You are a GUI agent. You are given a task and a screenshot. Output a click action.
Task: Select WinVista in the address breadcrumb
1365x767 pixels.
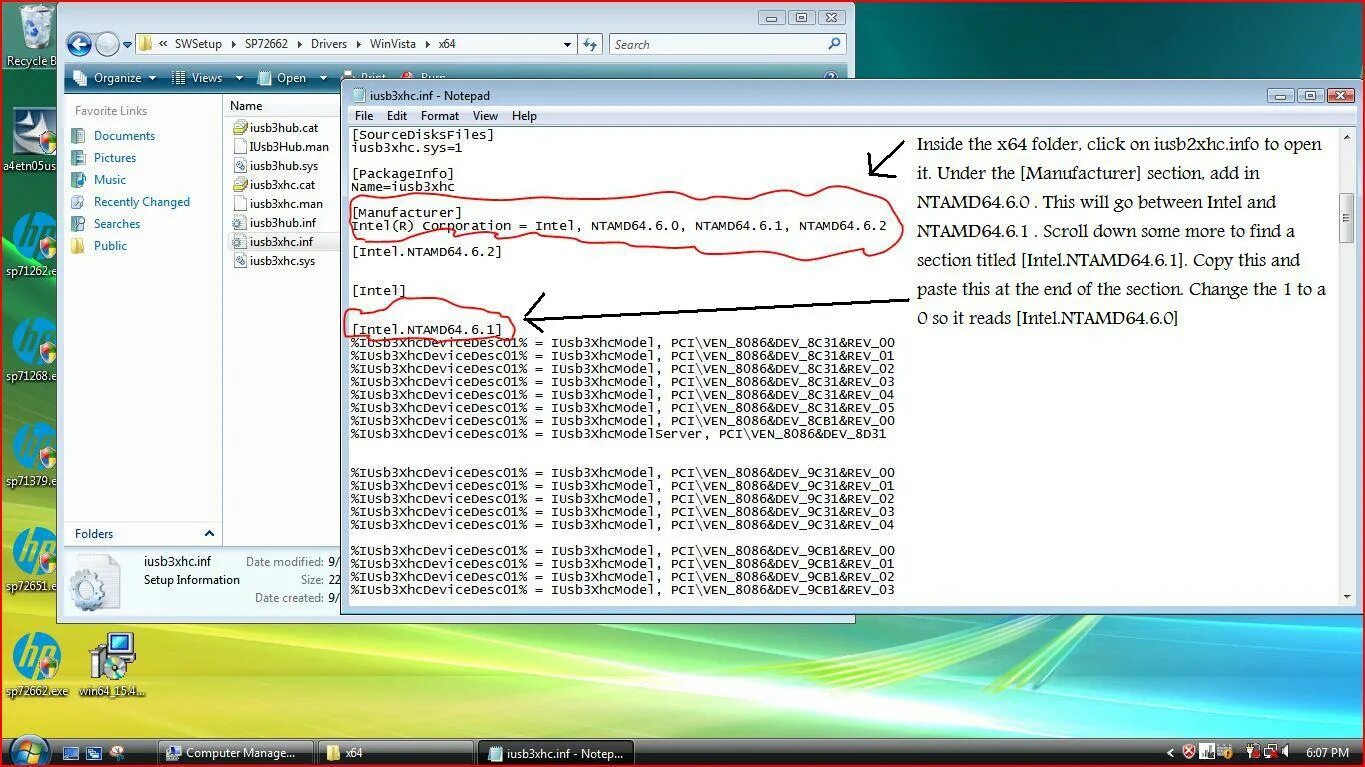coord(392,44)
